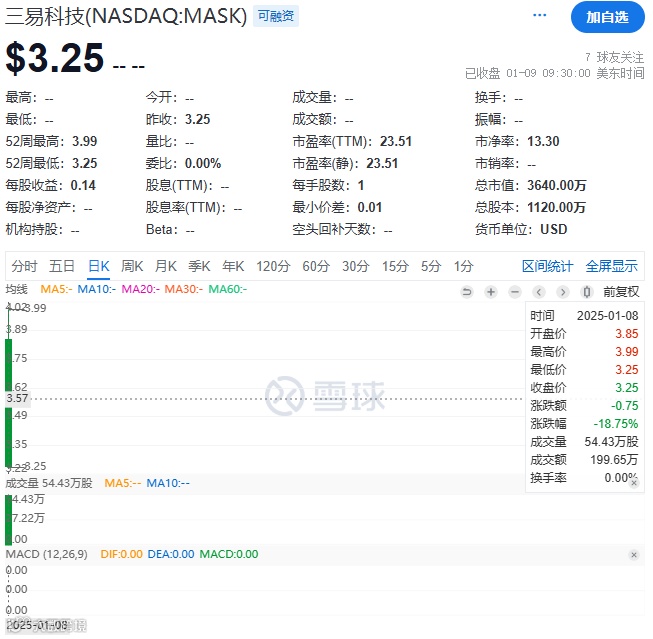Click the 加自选 add-to-watchlist button
Image resolution: width=653 pixels, height=639 pixels.
point(607,17)
